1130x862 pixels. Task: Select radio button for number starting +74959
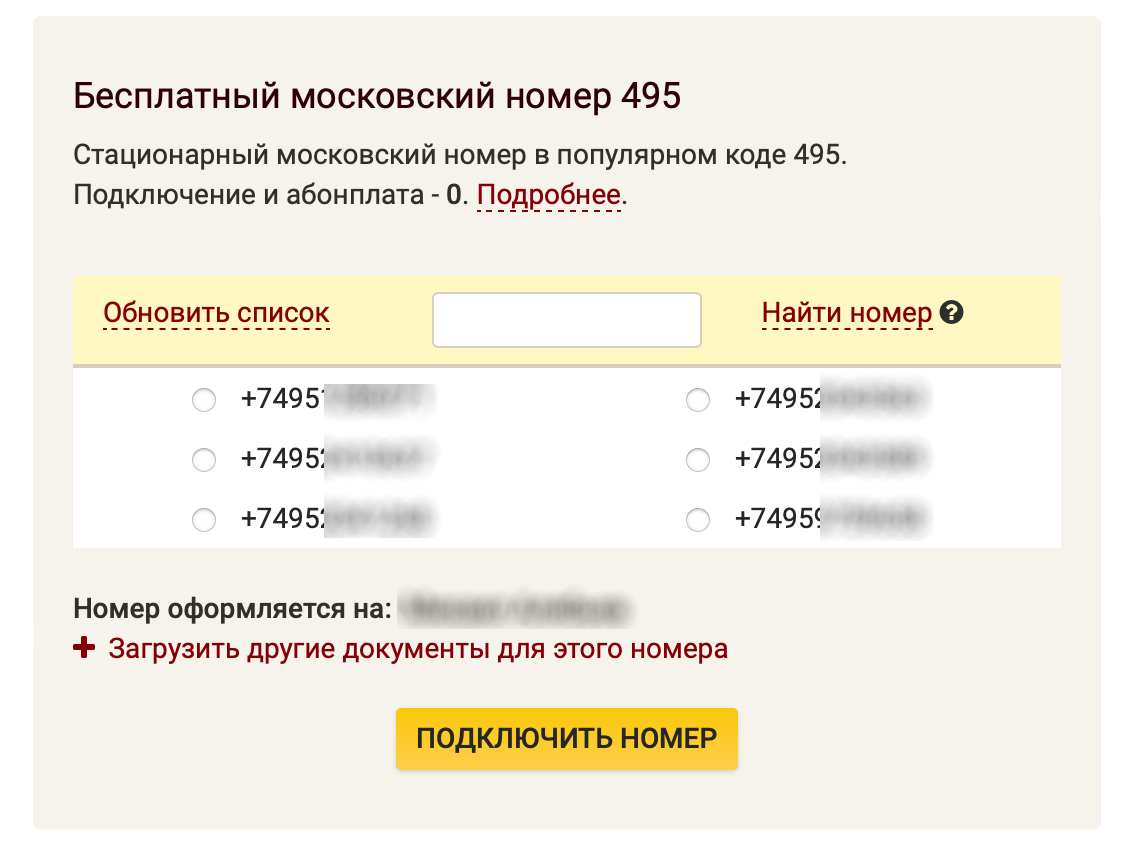point(697,520)
